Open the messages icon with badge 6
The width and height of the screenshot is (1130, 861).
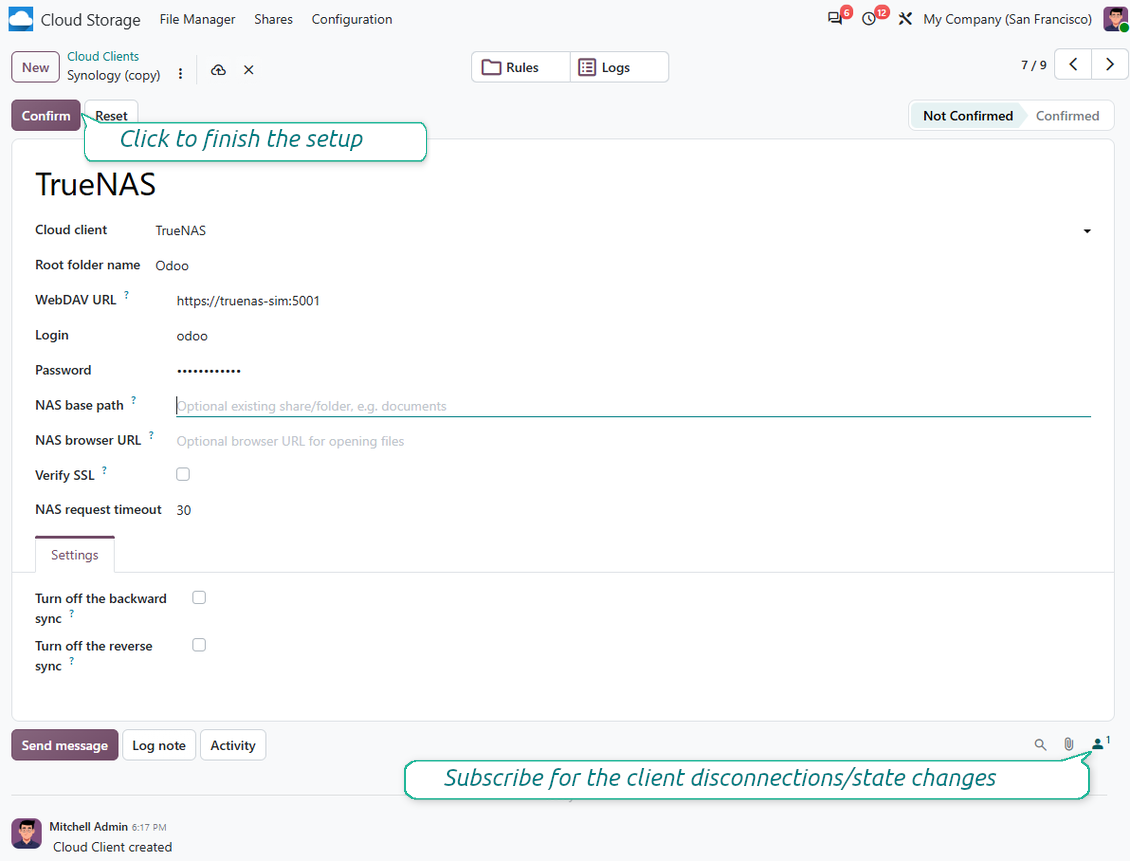[836, 19]
